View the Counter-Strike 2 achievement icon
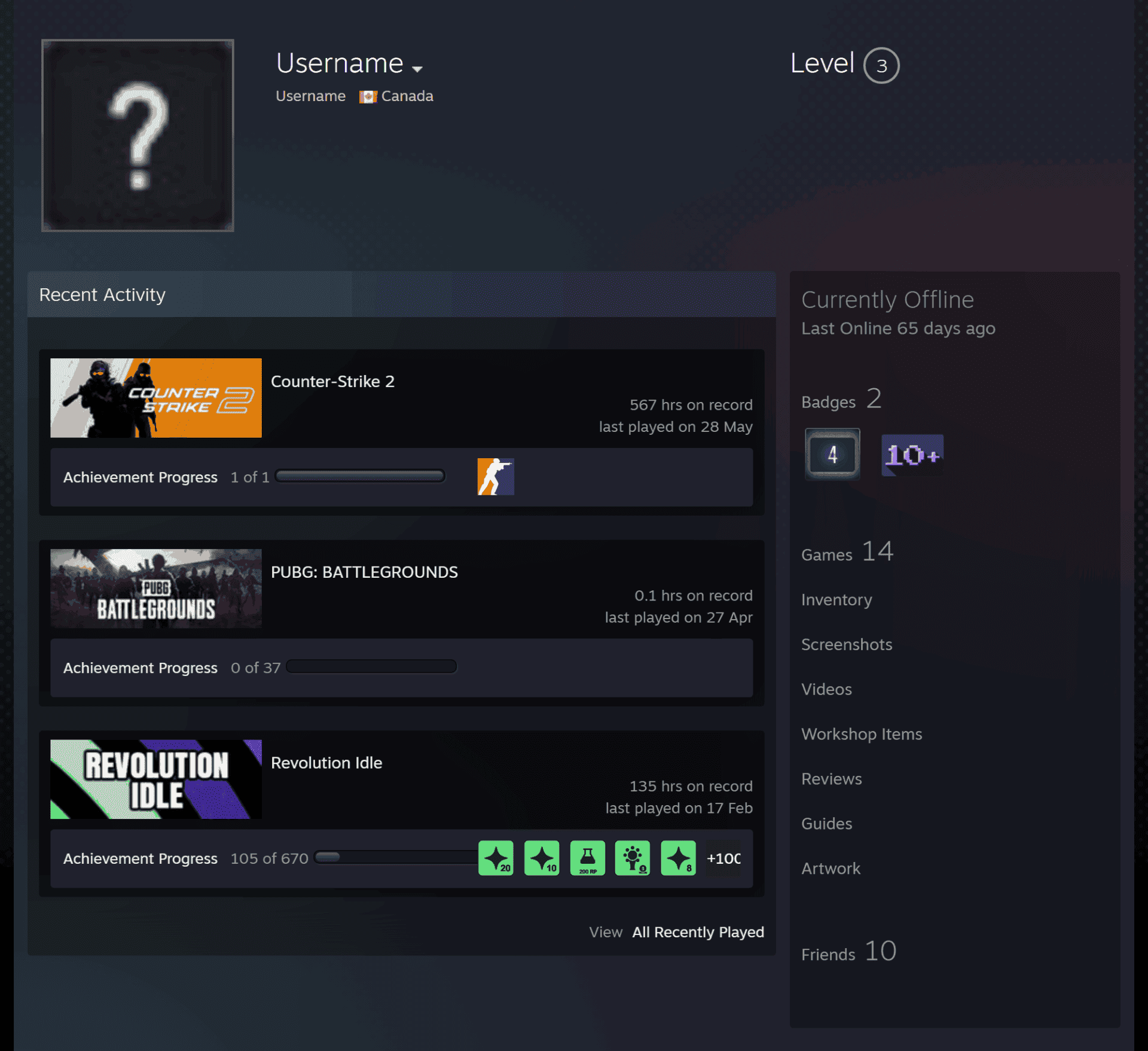This screenshot has height=1051, width=1148. coord(496,477)
